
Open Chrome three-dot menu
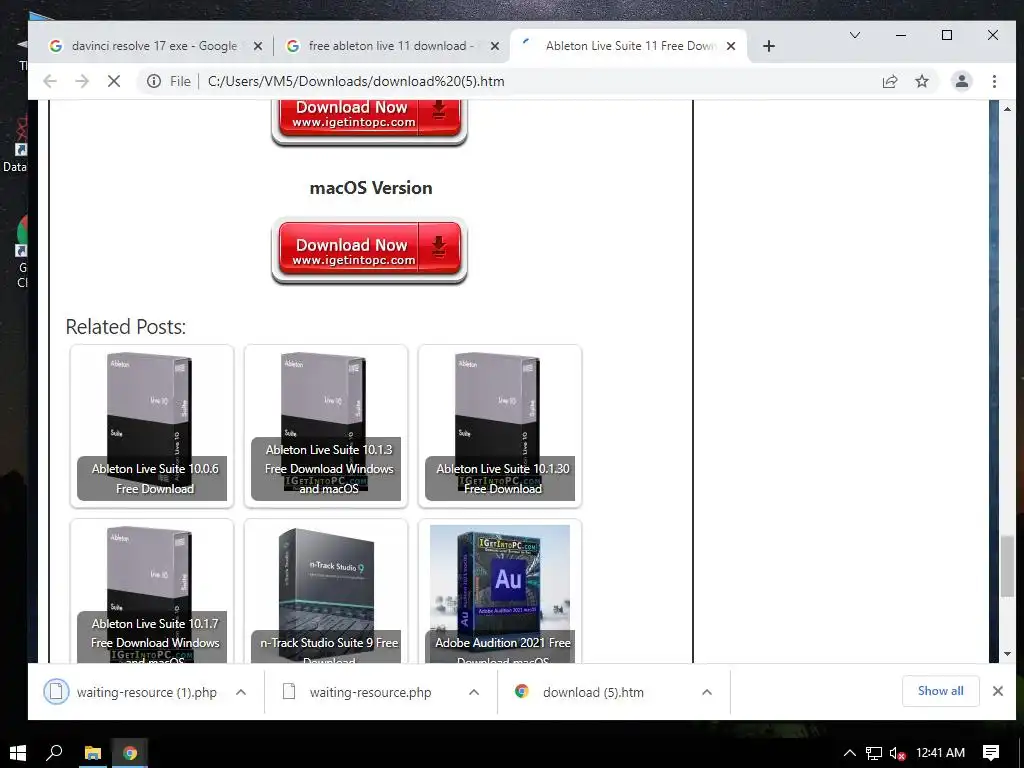point(994,81)
